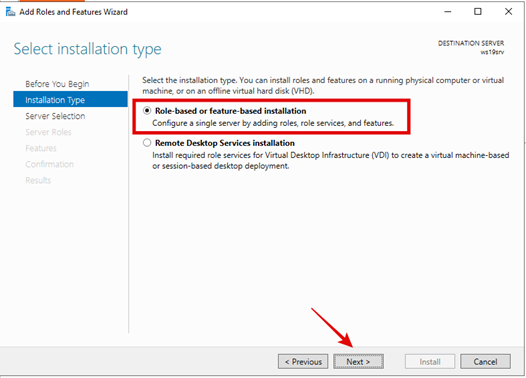Click the Remote Desktop Services installation label

pyautogui.click(x=225, y=143)
